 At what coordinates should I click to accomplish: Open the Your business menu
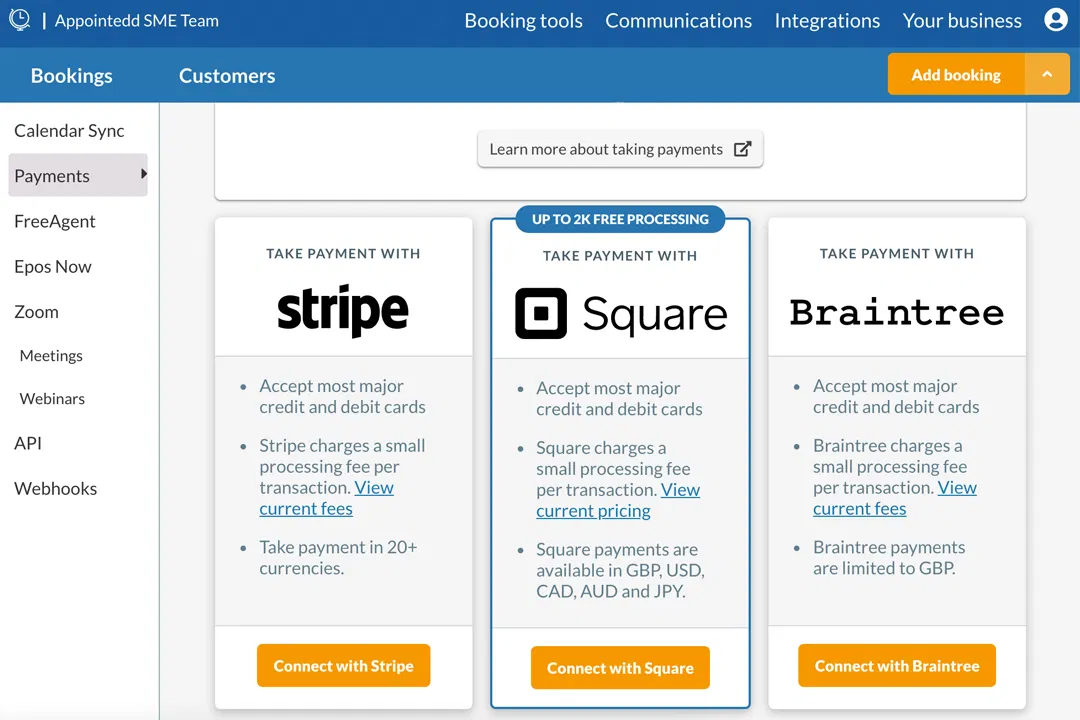[x=962, y=21]
